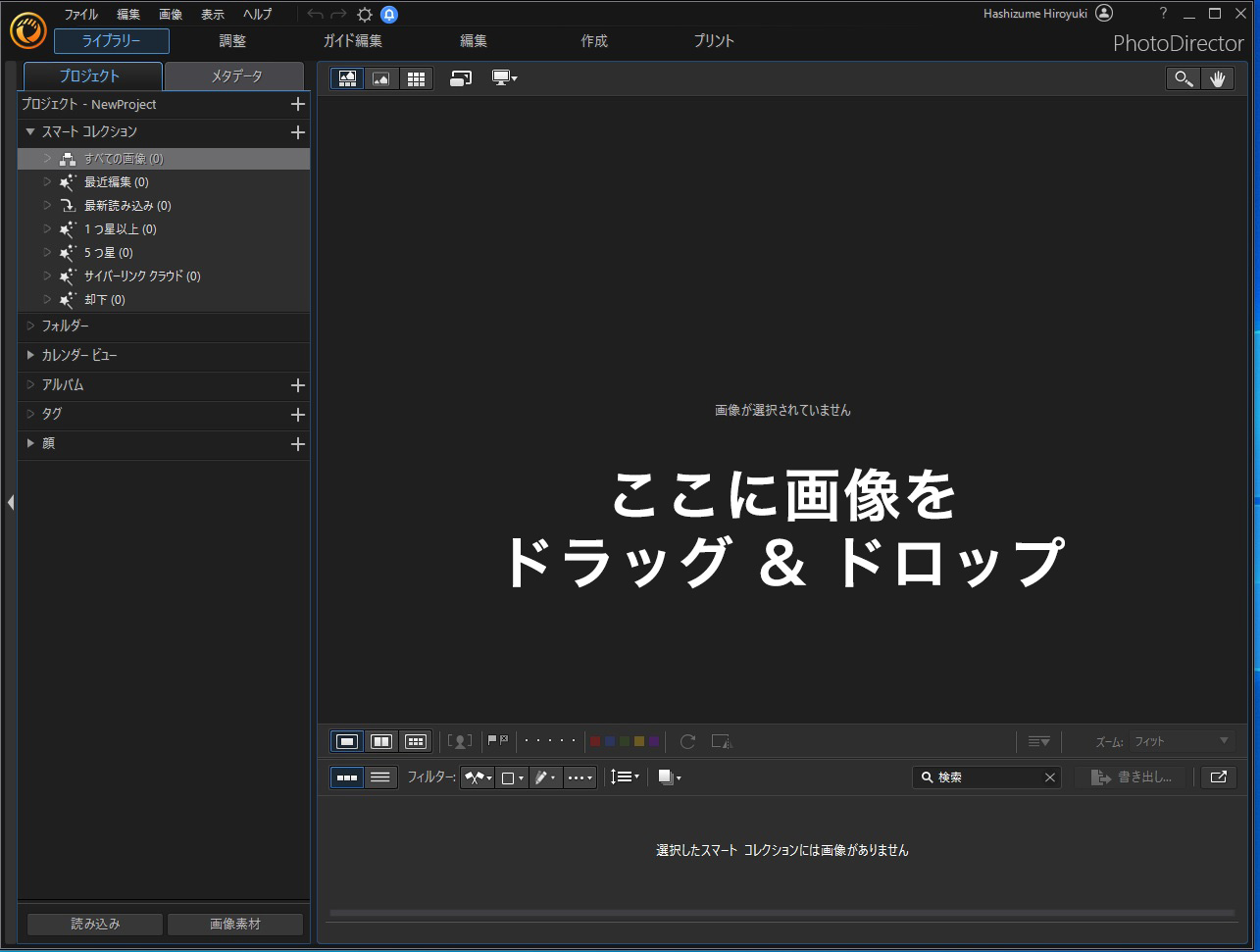Screen dimensions: 1260x952
Task: Collapse the スマート コレクション tree section
Action: 29,132
